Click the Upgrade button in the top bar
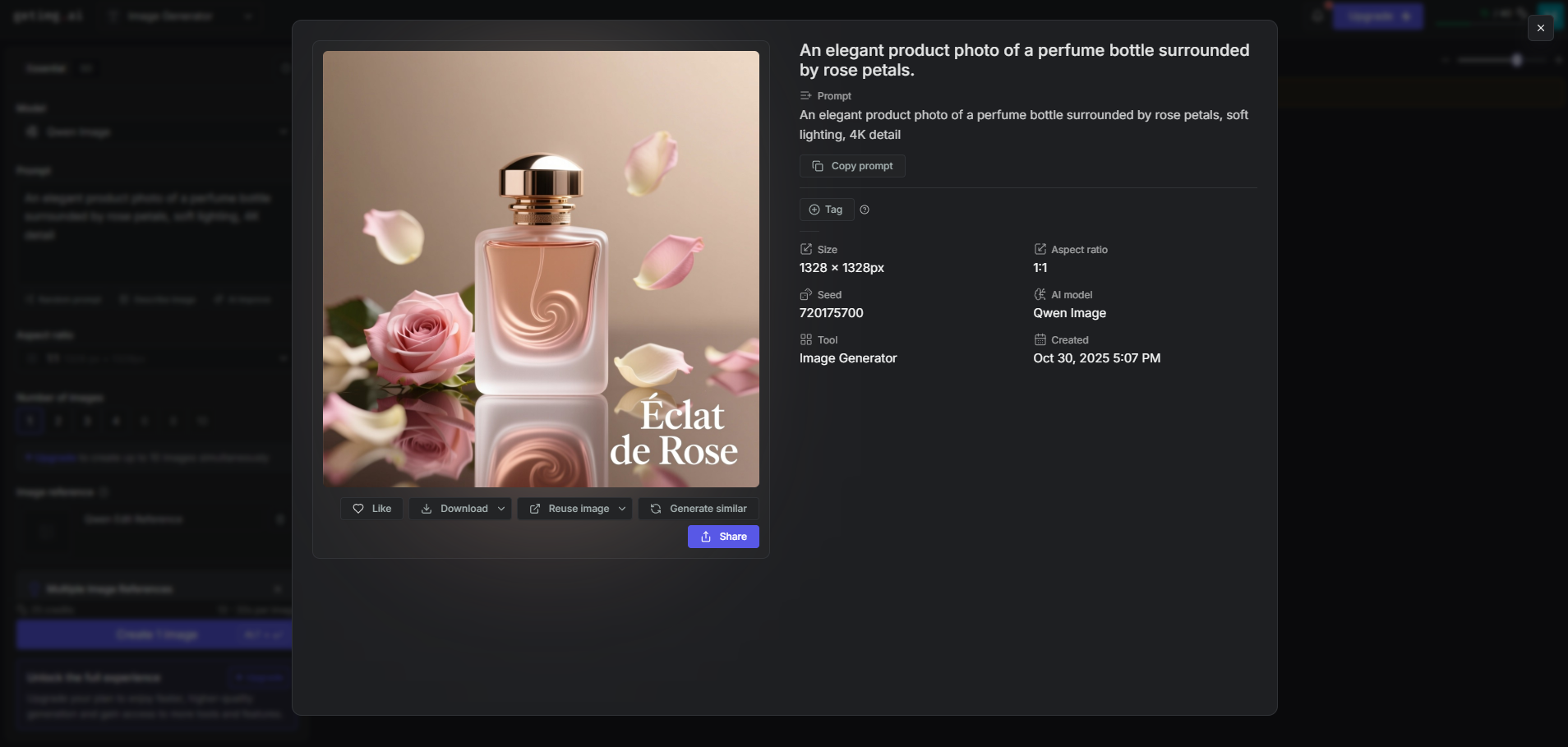 1377,16
